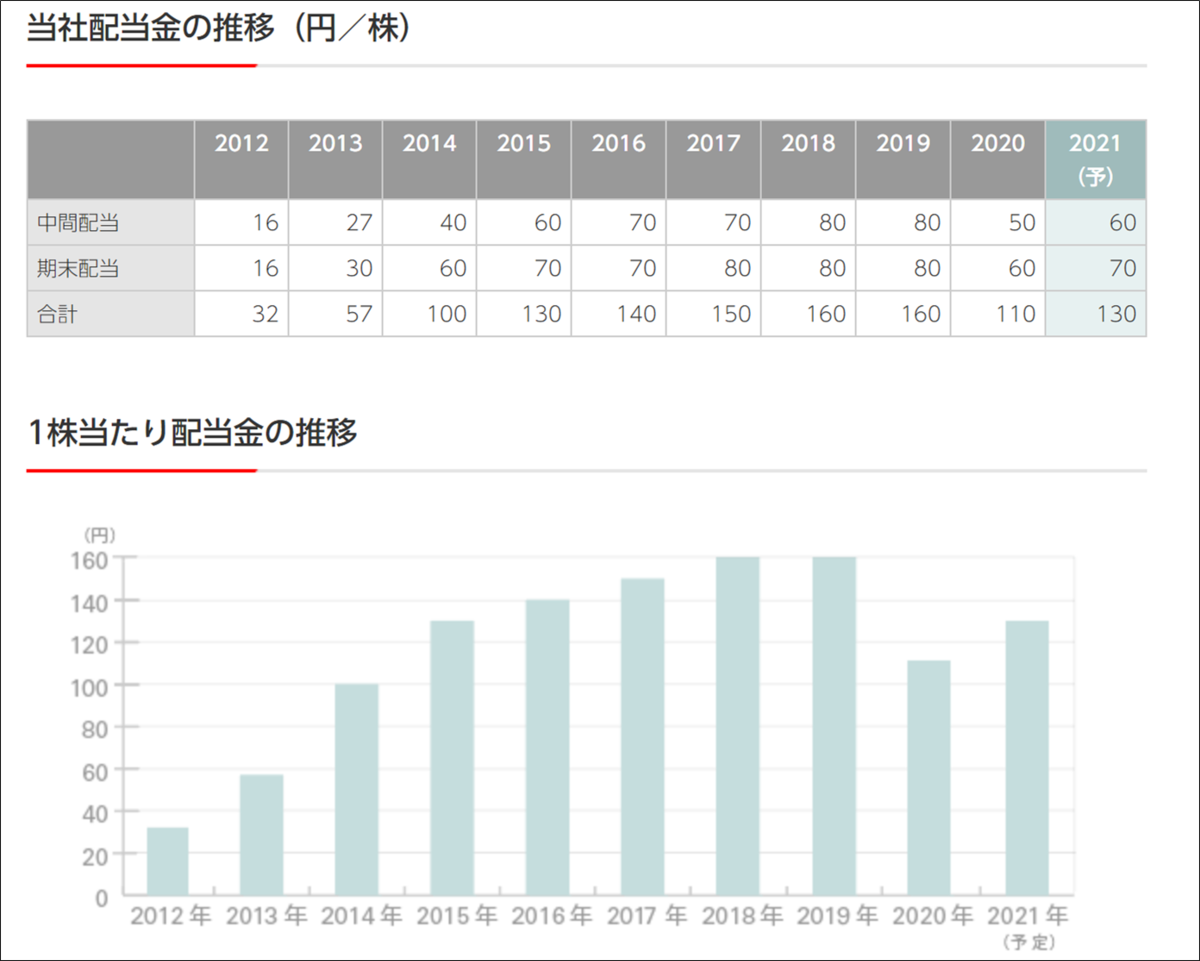1200x961 pixels.
Task: Select the 2014 table column header
Action: (430, 160)
